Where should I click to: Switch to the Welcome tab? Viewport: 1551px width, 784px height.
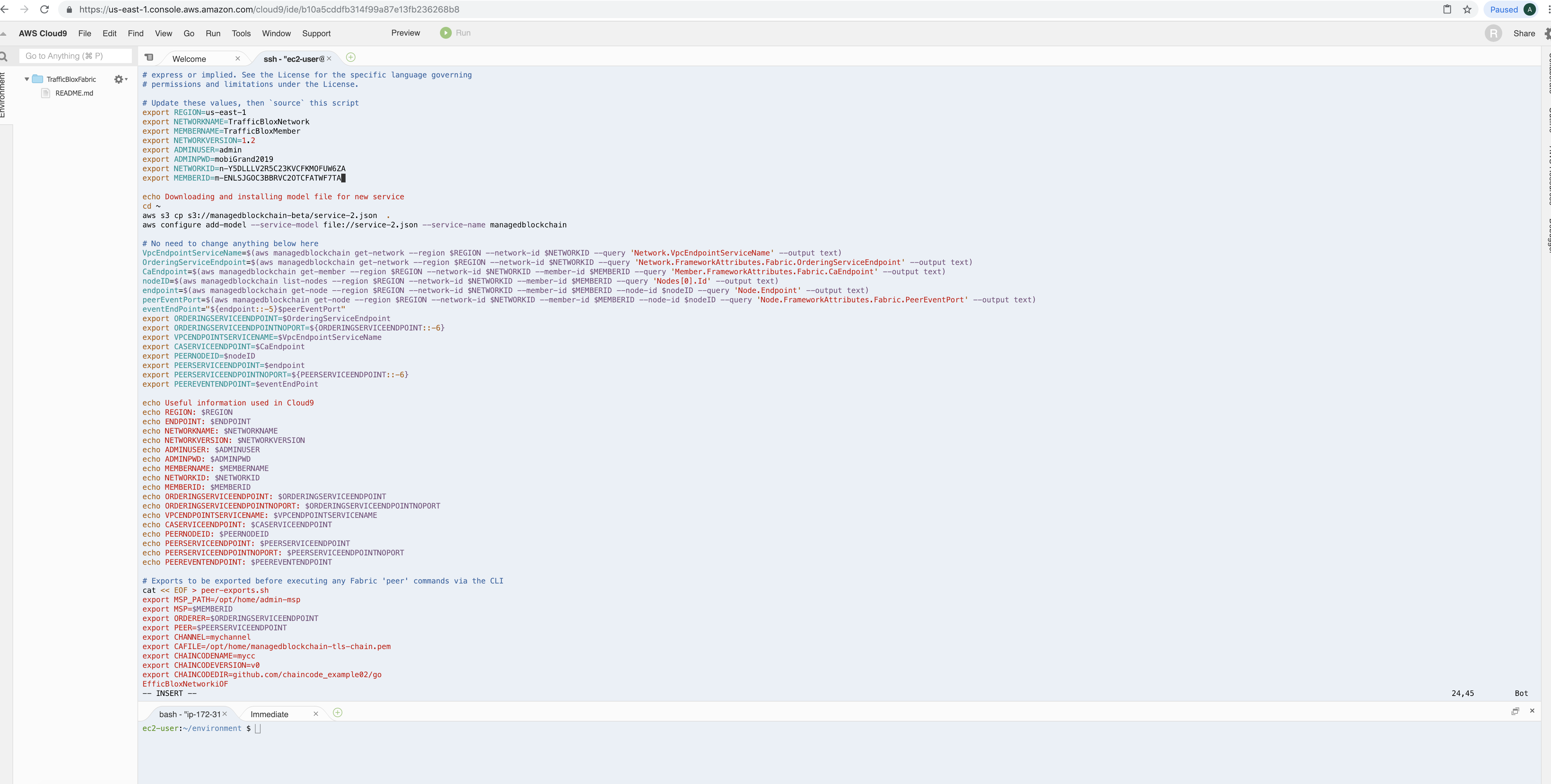[189, 59]
